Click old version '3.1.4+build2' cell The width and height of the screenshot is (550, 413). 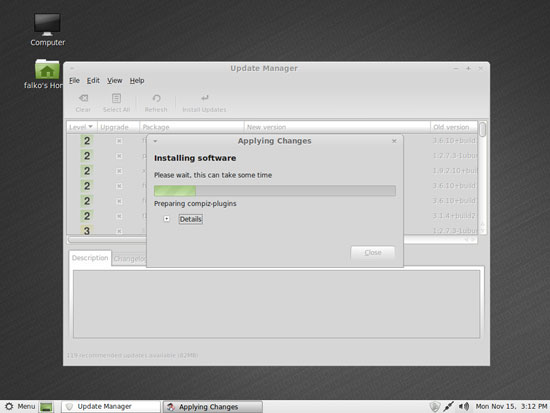click(454, 215)
